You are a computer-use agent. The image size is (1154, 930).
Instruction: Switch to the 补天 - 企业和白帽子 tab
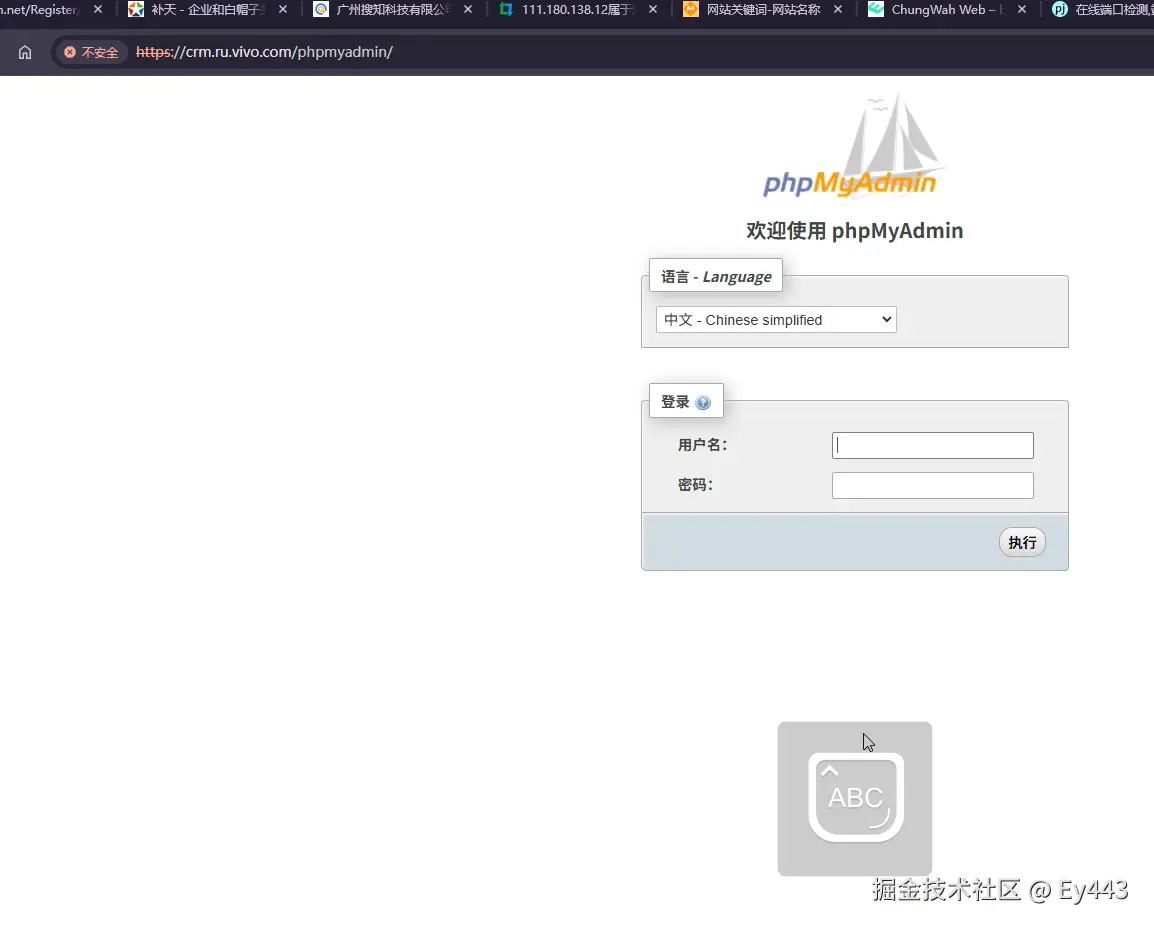click(207, 10)
